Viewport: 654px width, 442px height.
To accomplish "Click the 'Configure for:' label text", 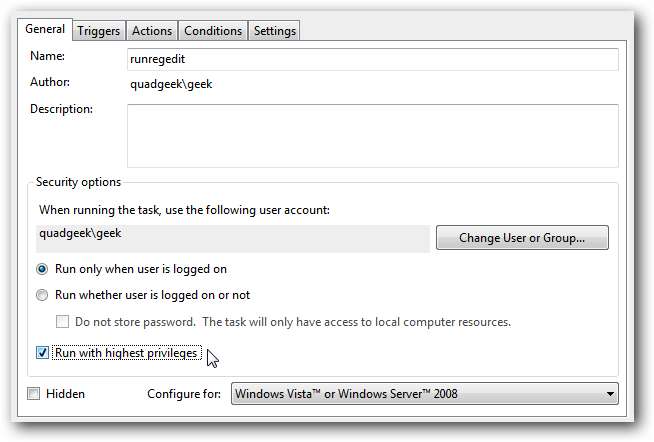I will pyautogui.click(x=184, y=394).
